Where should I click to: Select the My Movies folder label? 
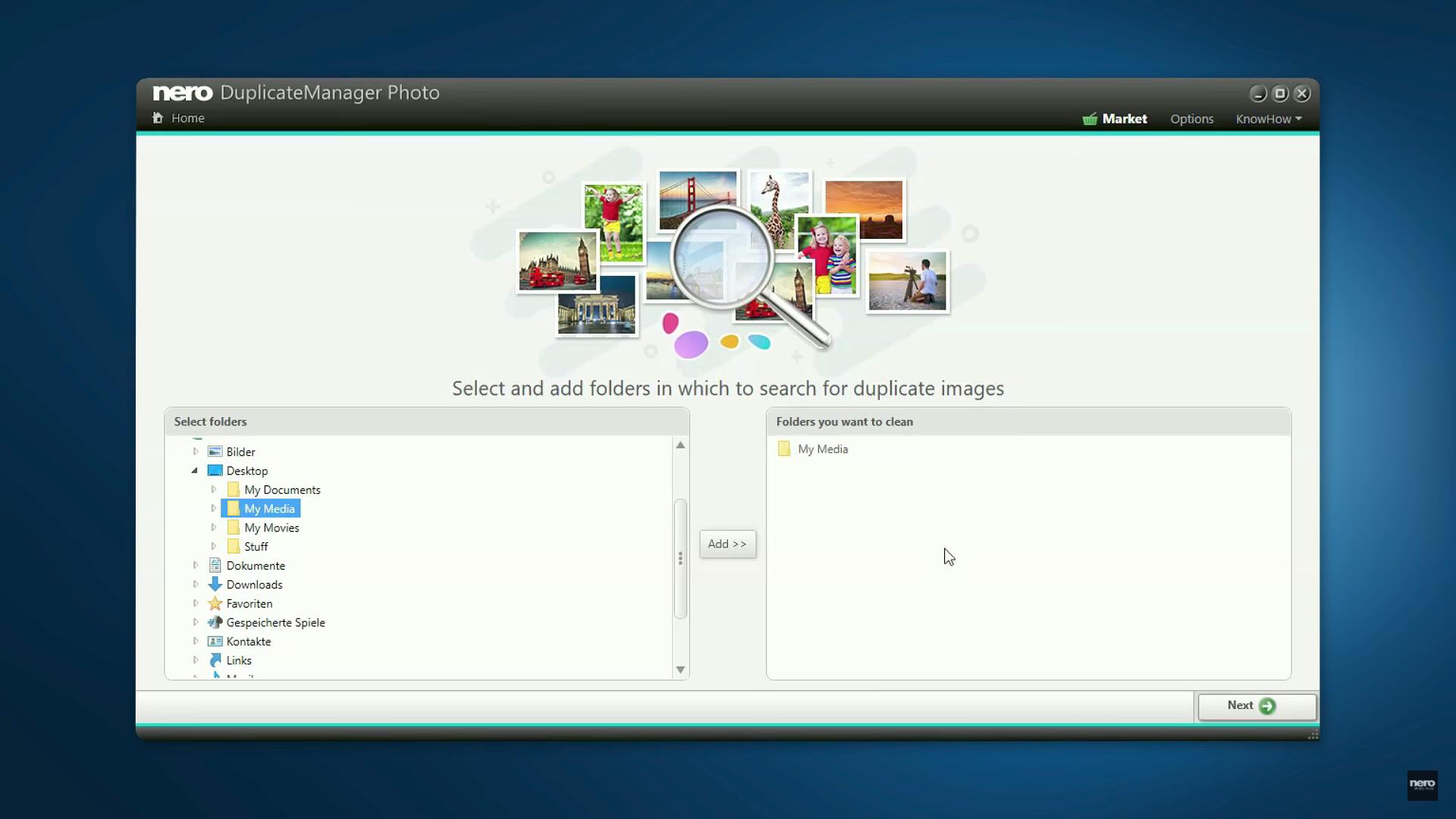(x=271, y=528)
